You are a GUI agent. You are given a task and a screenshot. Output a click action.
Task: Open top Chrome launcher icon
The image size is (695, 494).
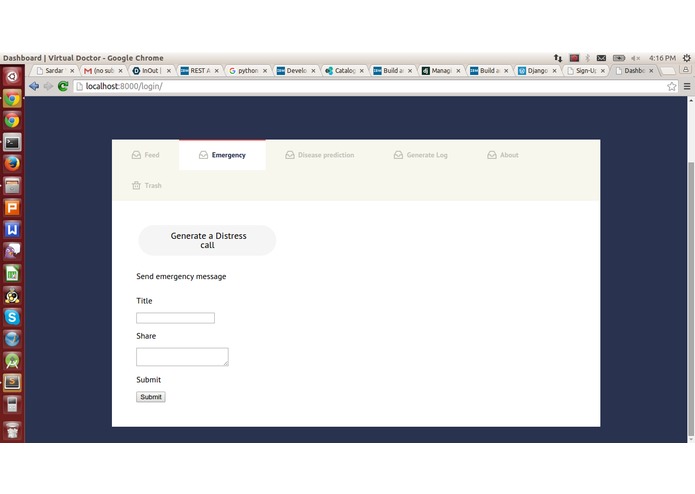12,98
